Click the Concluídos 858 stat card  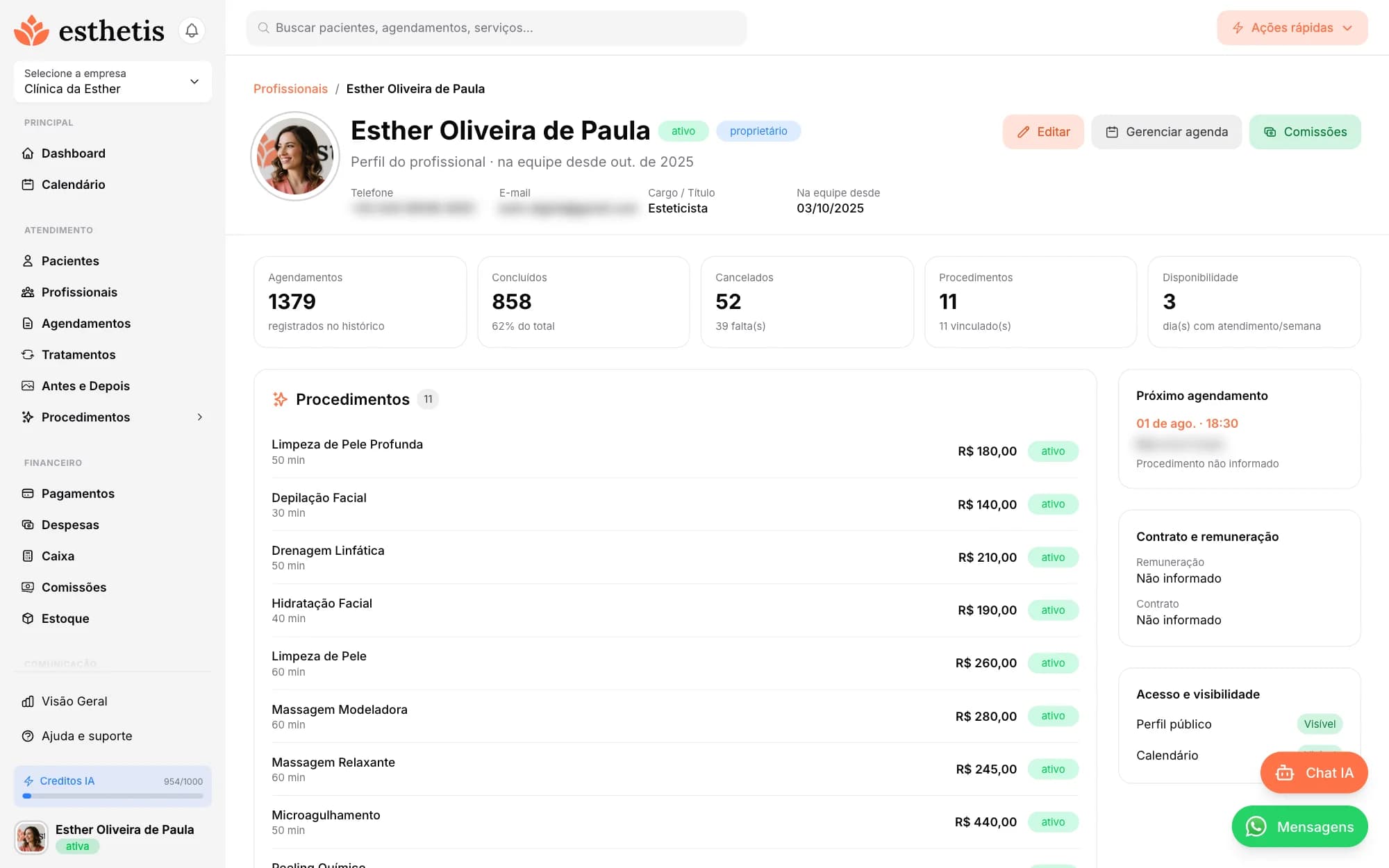(x=583, y=302)
